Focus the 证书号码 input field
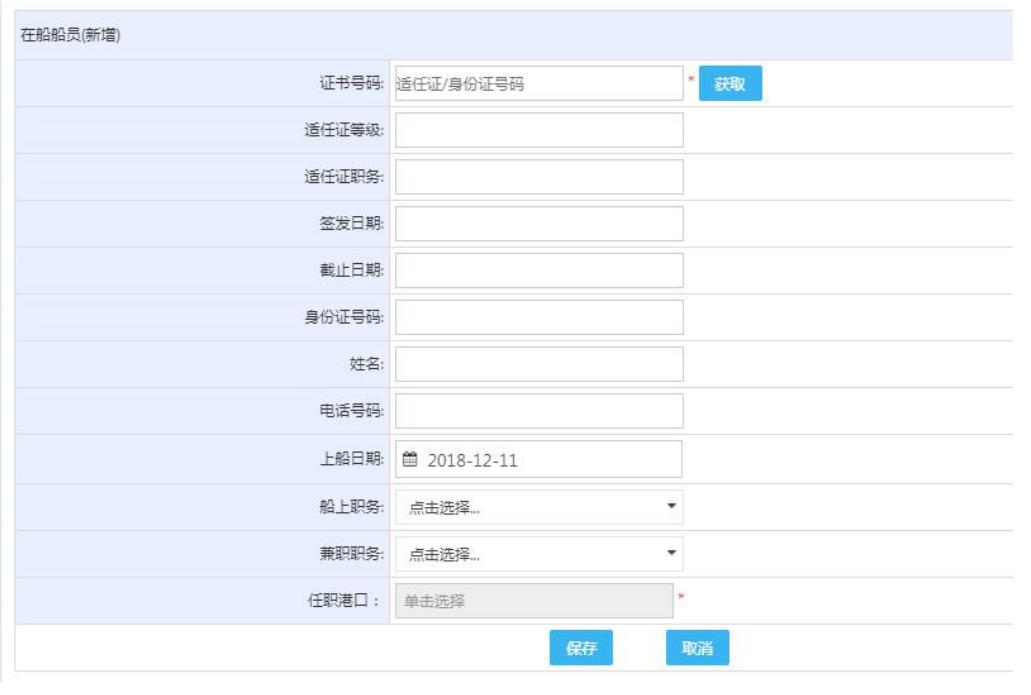 538,84
